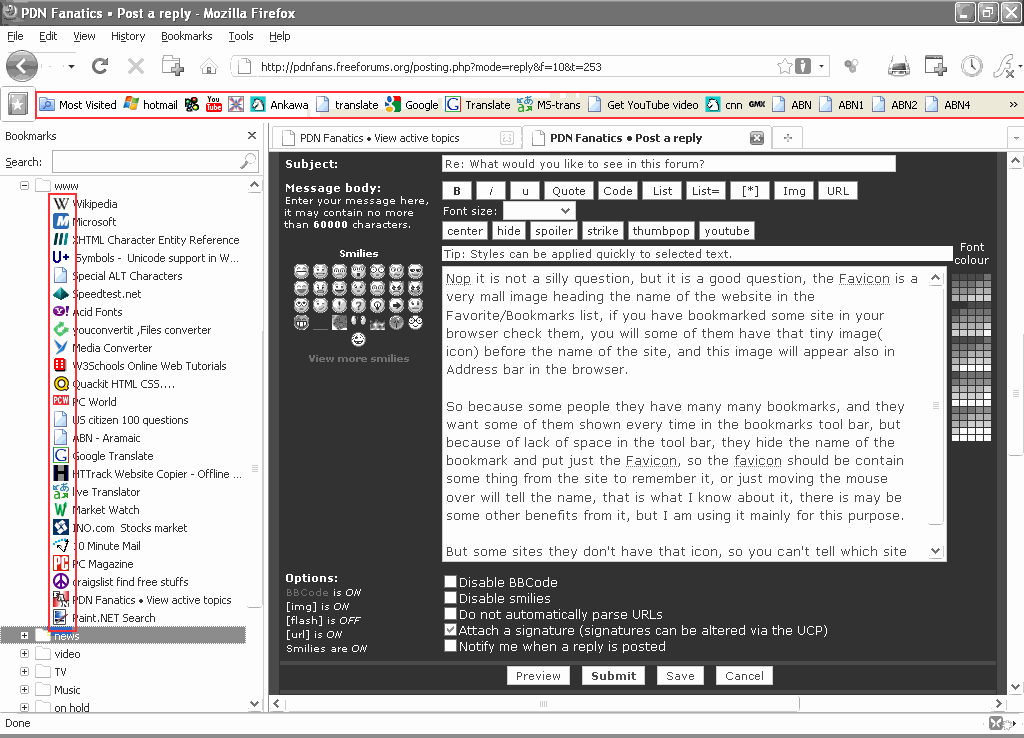
Task: Open History with the clock icon
Action: click(x=972, y=66)
